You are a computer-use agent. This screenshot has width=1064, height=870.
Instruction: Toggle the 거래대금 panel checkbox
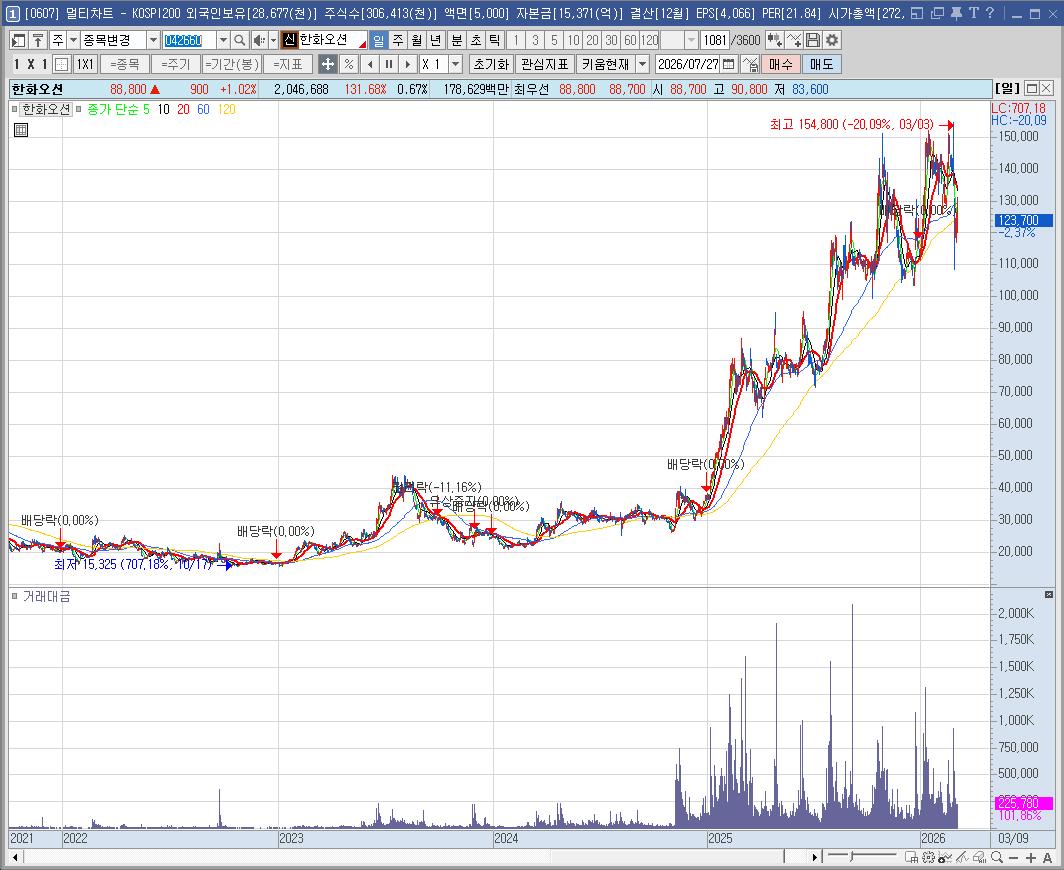coord(14,597)
